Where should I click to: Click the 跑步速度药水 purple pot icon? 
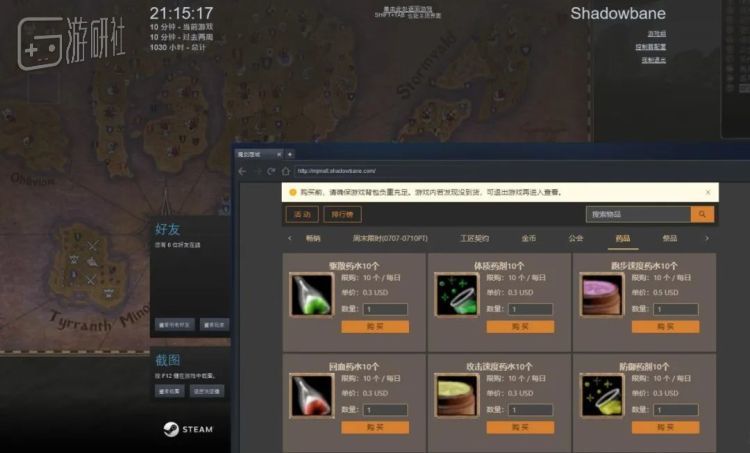point(602,295)
